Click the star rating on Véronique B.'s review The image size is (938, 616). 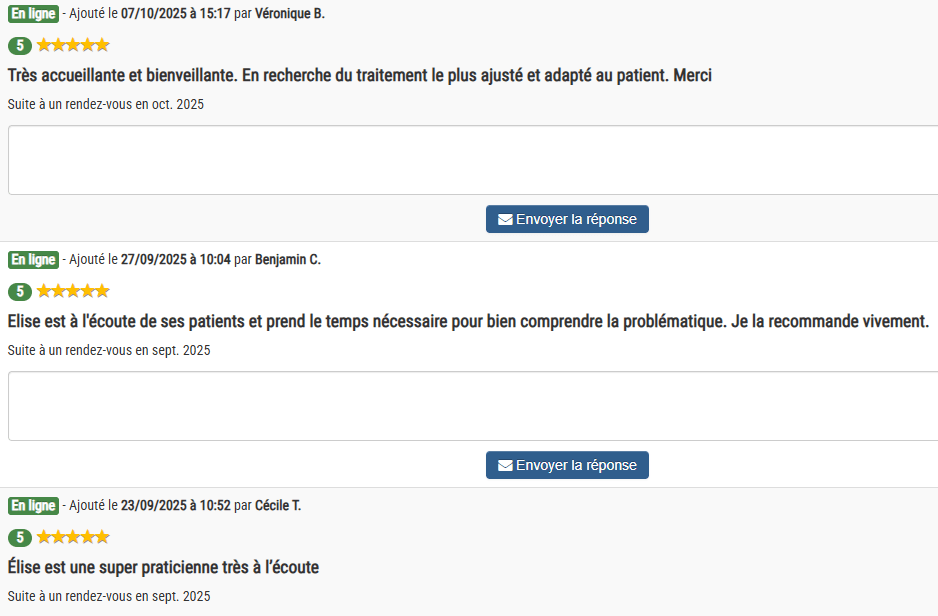click(73, 45)
